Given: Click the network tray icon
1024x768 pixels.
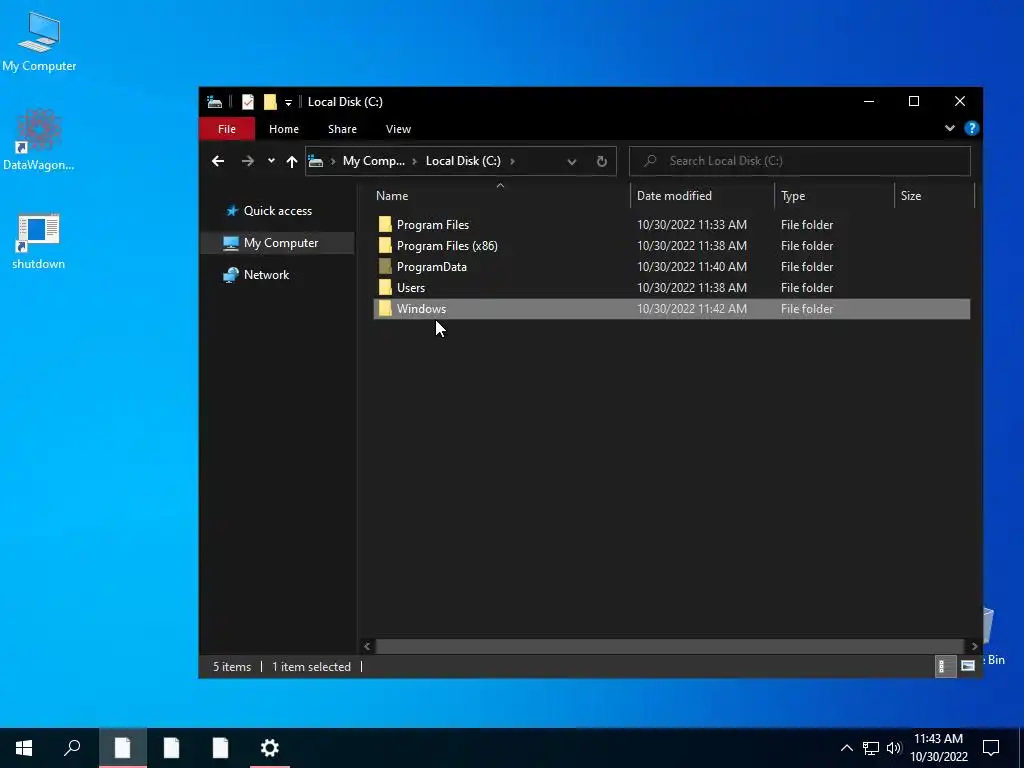Looking at the screenshot, I should (871, 748).
